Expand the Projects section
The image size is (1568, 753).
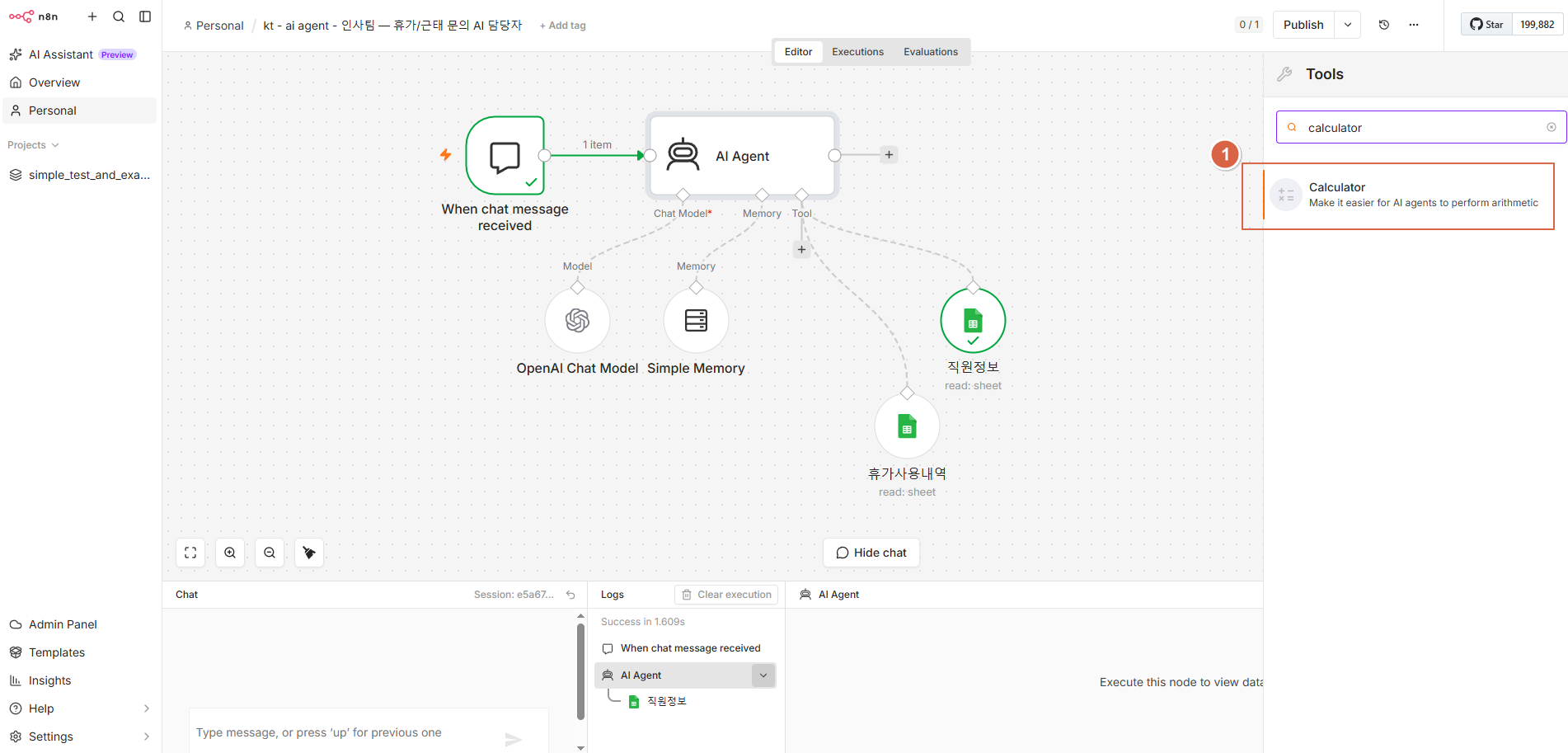pyautogui.click(x=33, y=145)
